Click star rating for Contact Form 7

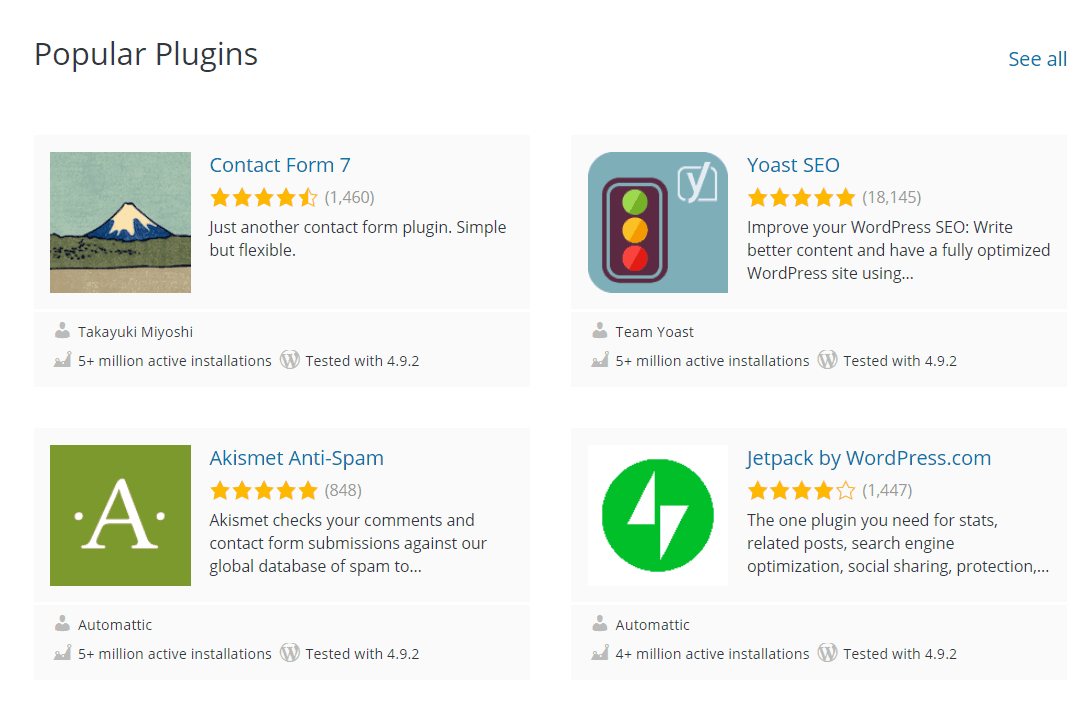264,198
